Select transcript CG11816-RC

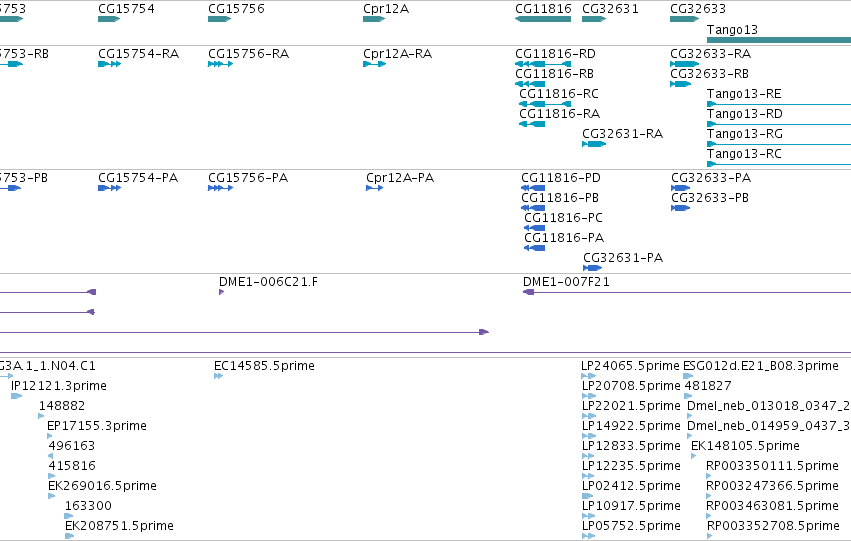[559, 94]
